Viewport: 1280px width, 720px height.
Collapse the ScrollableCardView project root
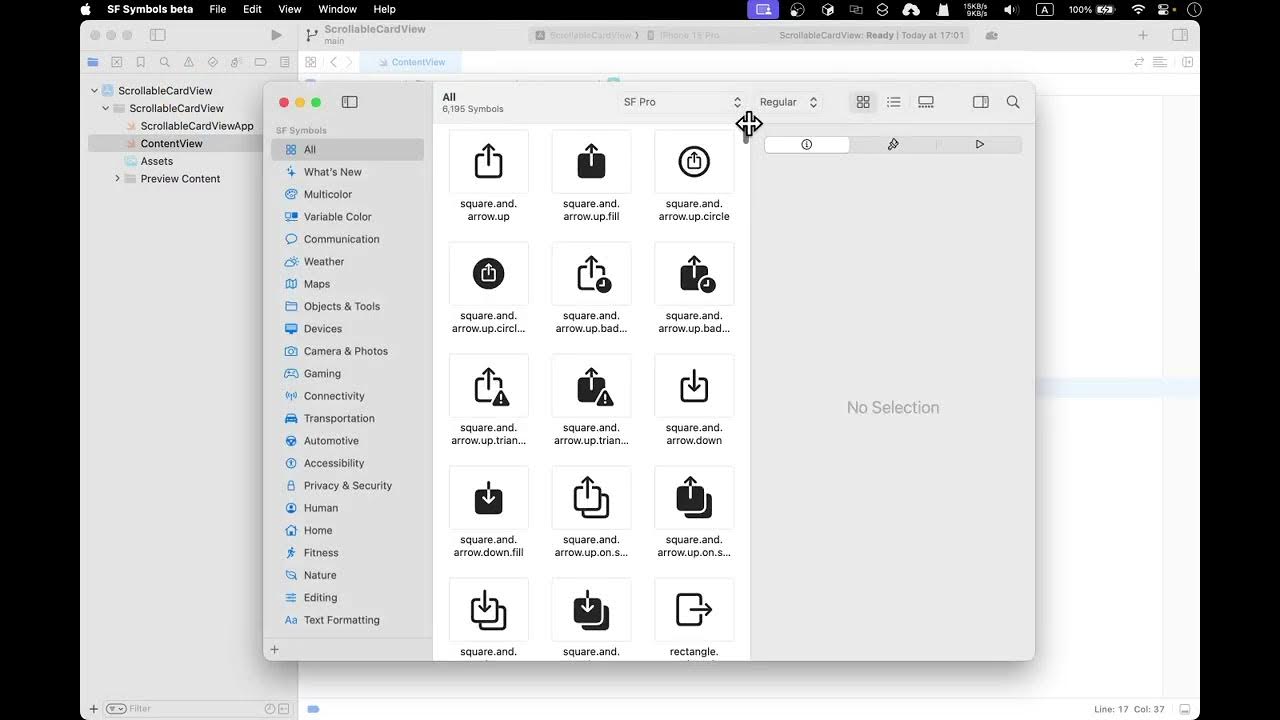tap(94, 90)
